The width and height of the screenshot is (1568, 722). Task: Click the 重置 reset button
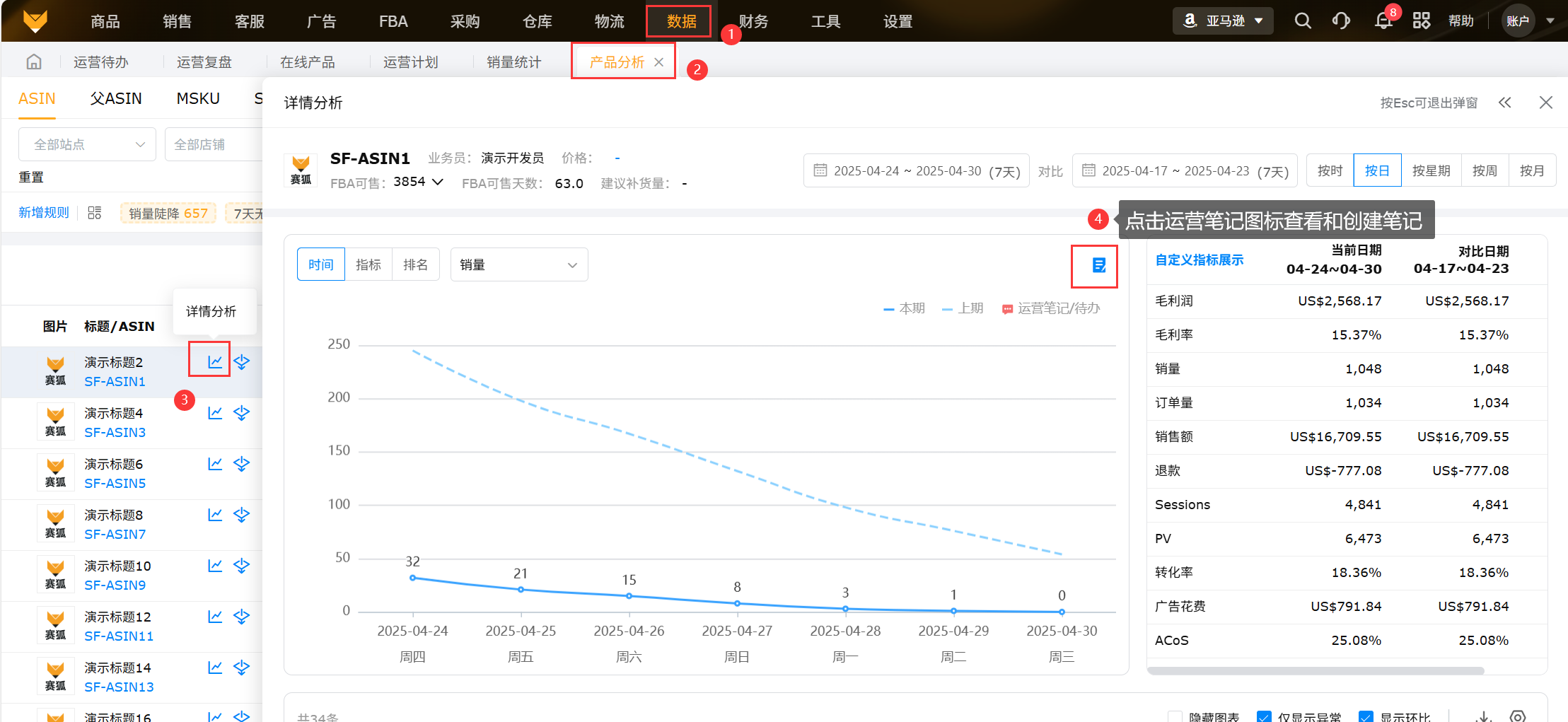[31, 177]
